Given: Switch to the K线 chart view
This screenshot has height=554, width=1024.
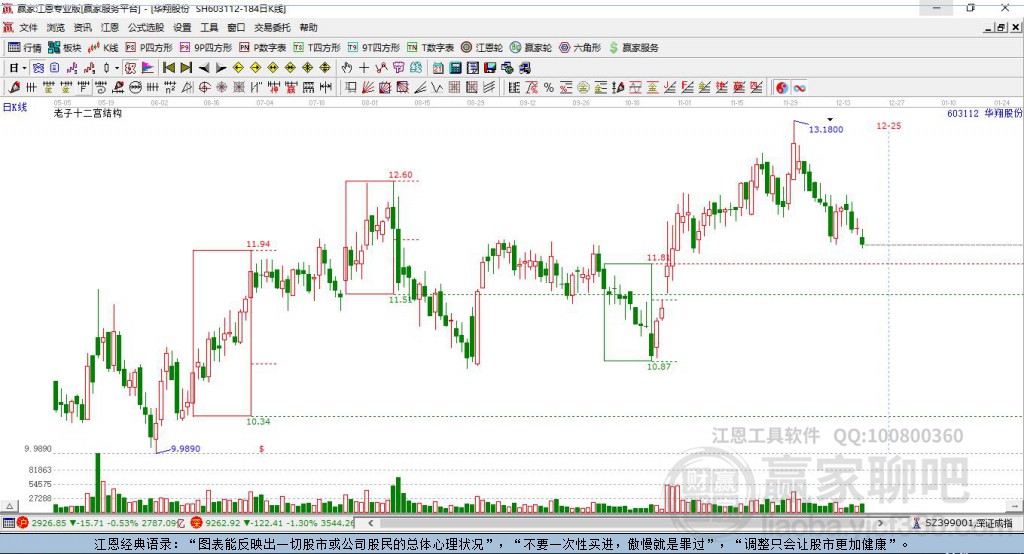Looking at the screenshot, I should click(x=103, y=48).
